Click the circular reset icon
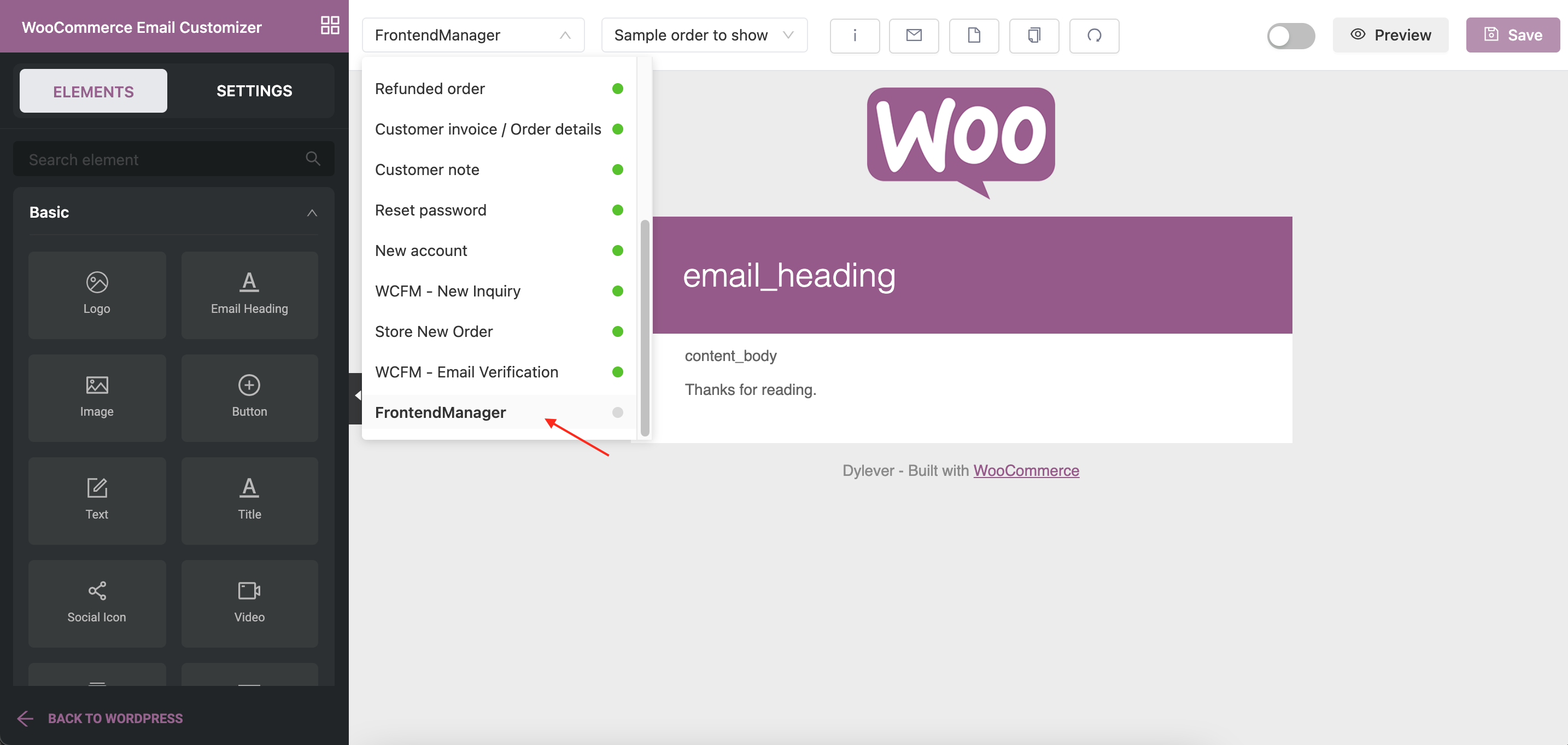 pos(1094,36)
